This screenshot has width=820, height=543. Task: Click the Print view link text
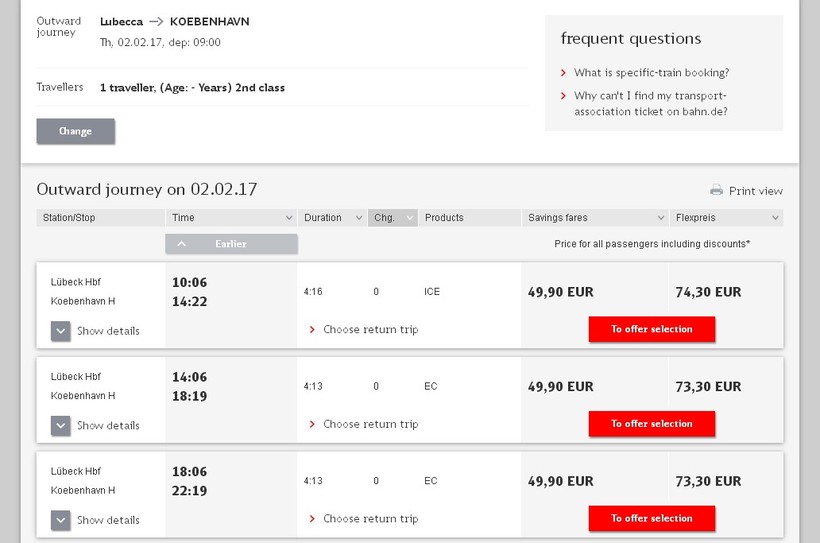(756, 191)
